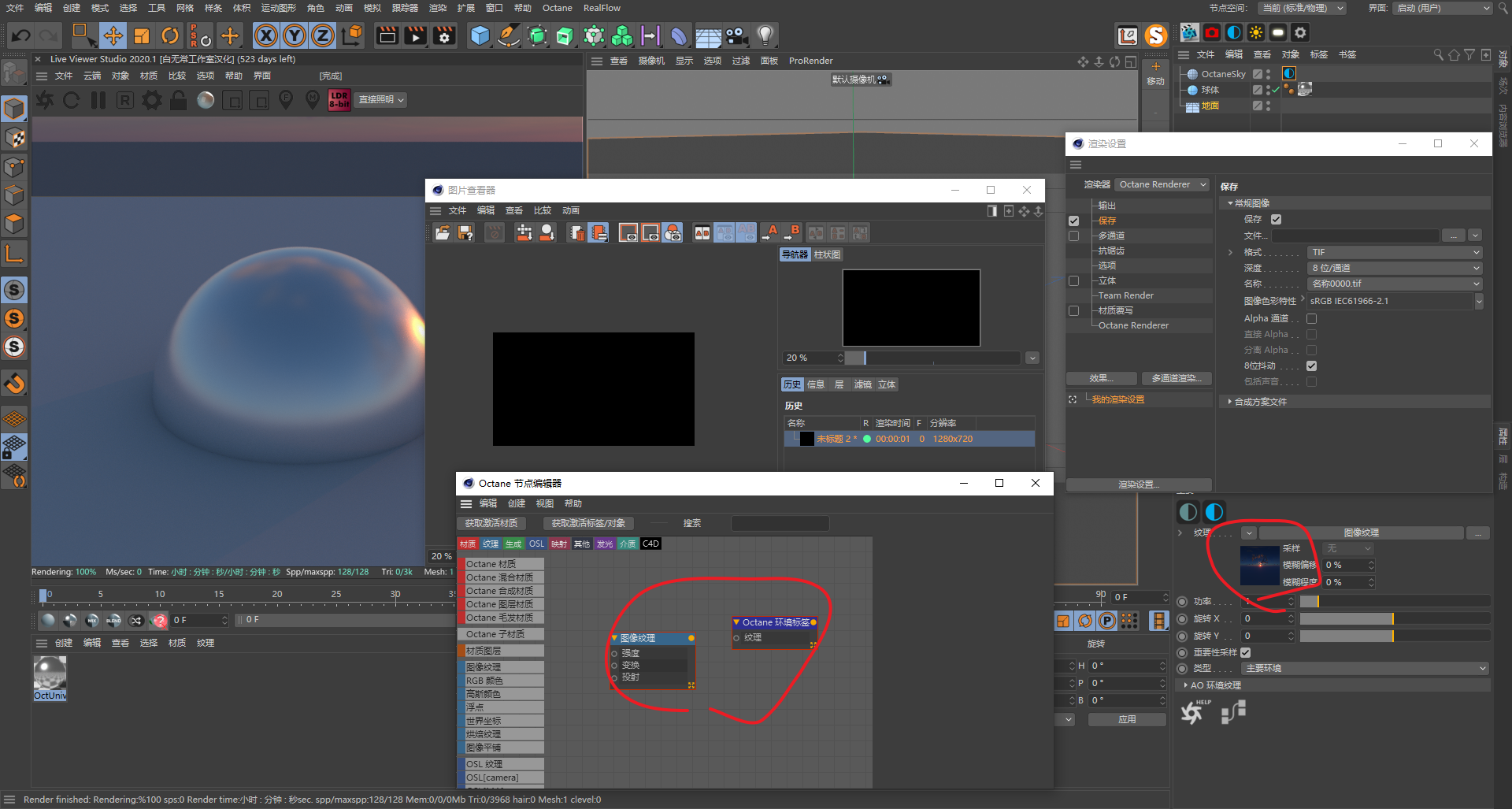Click 获取激活标签/对象 button

588,523
